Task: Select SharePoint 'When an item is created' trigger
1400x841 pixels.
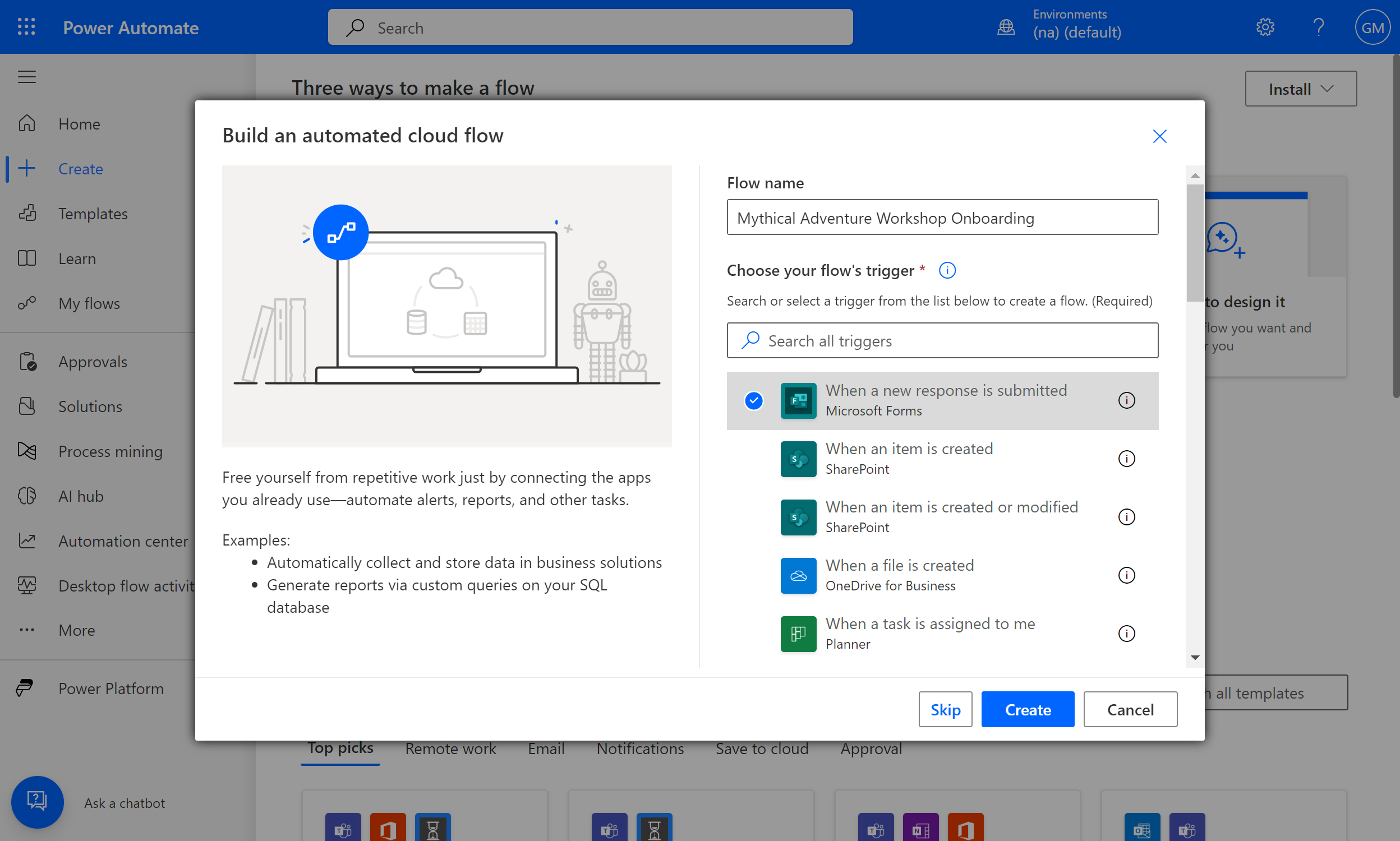Action: click(x=909, y=458)
